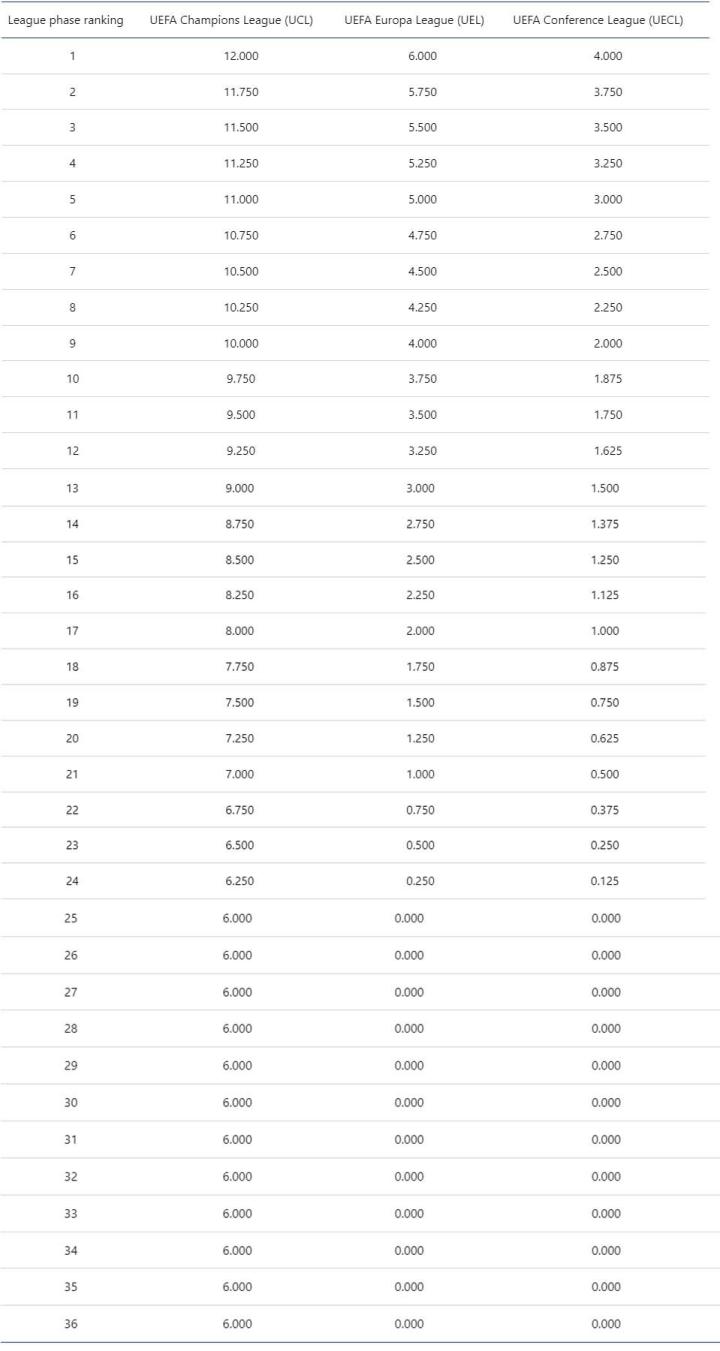Click the UECL value 1.125

(605, 595)
